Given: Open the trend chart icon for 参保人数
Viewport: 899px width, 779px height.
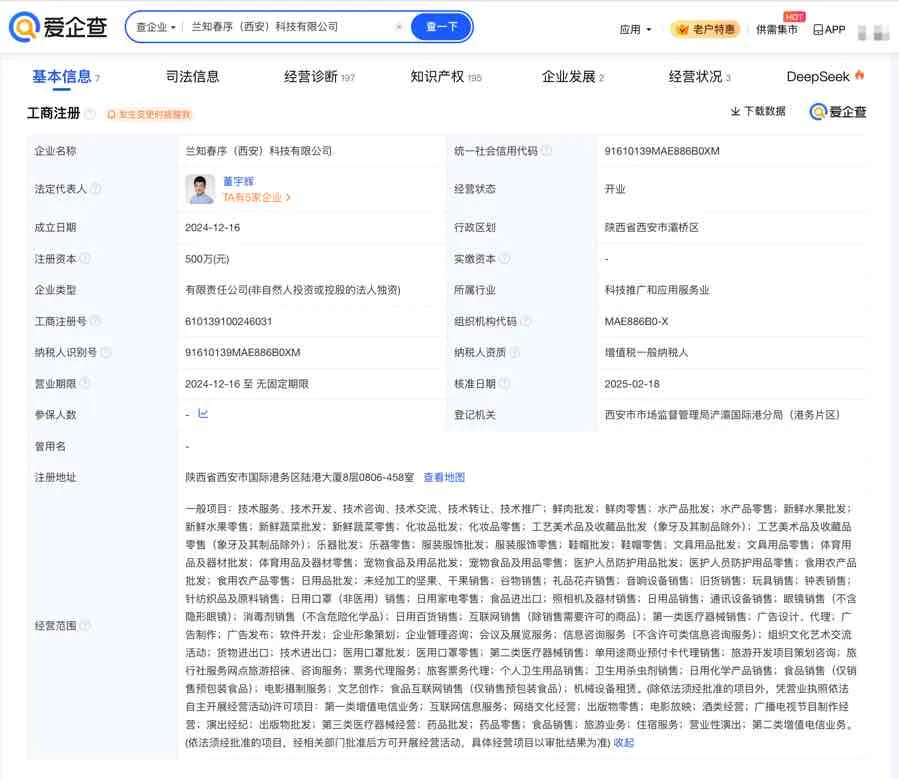Looking at the screenshot, I should pos(203,414).
